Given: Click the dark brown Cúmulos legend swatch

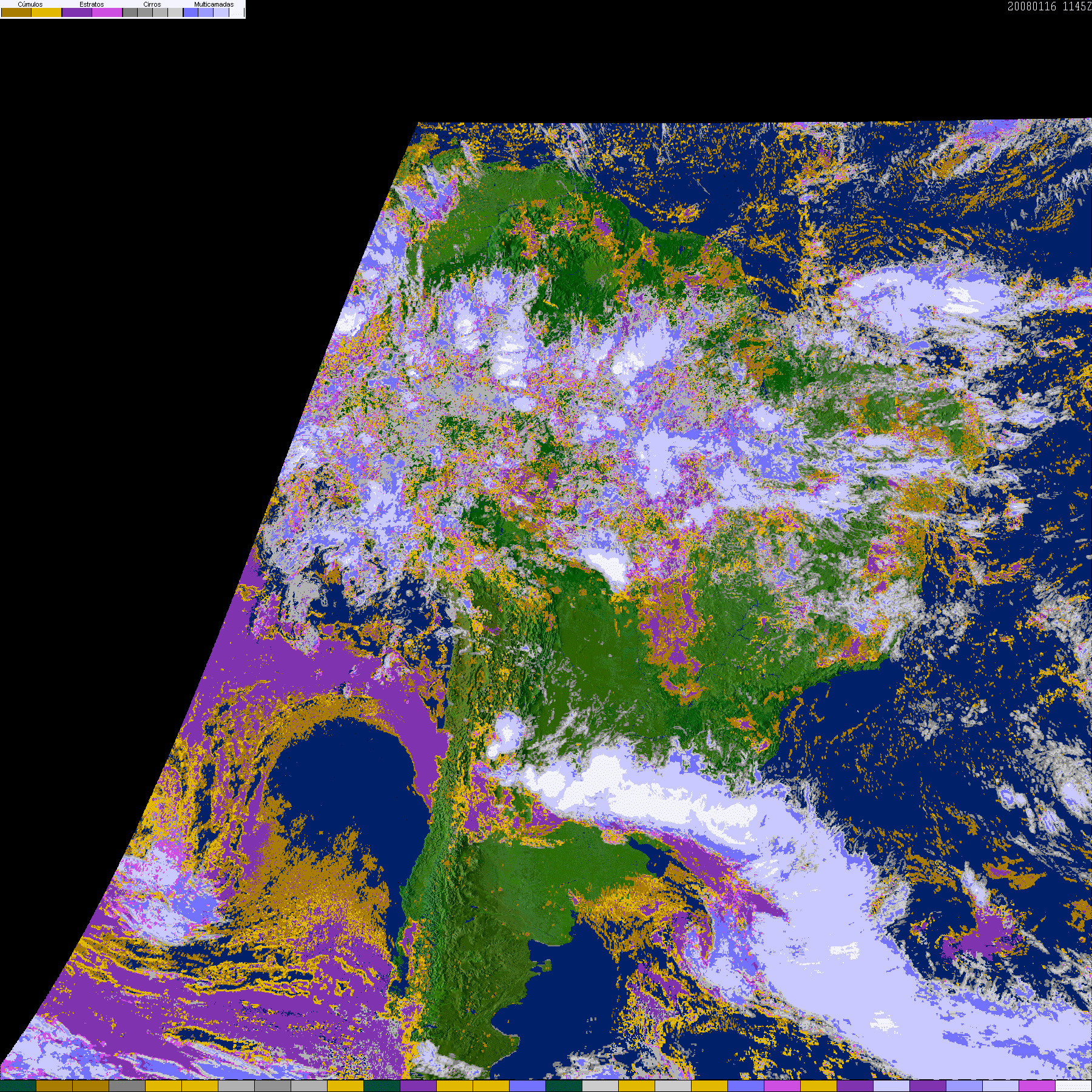Looking at the screenshot, I should pyautogui.click(x=16, y=12).
